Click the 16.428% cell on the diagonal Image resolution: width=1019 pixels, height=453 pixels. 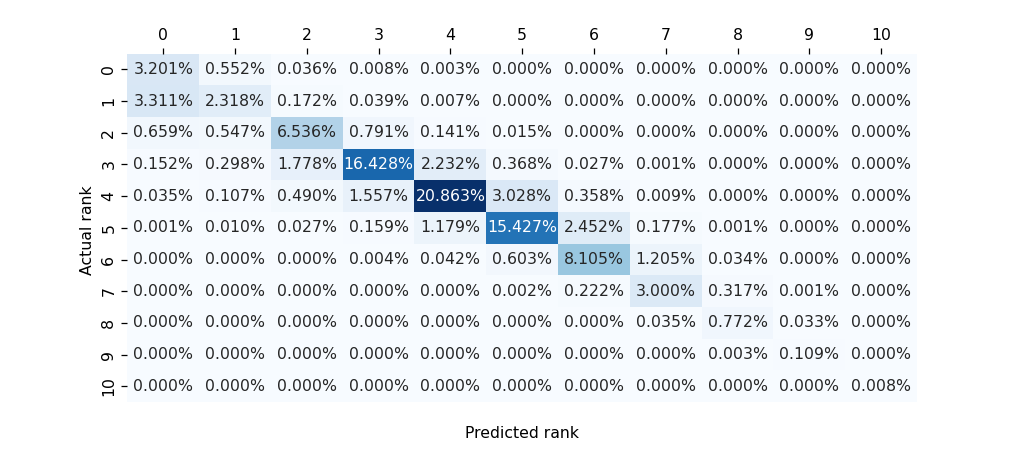[378, 164]
